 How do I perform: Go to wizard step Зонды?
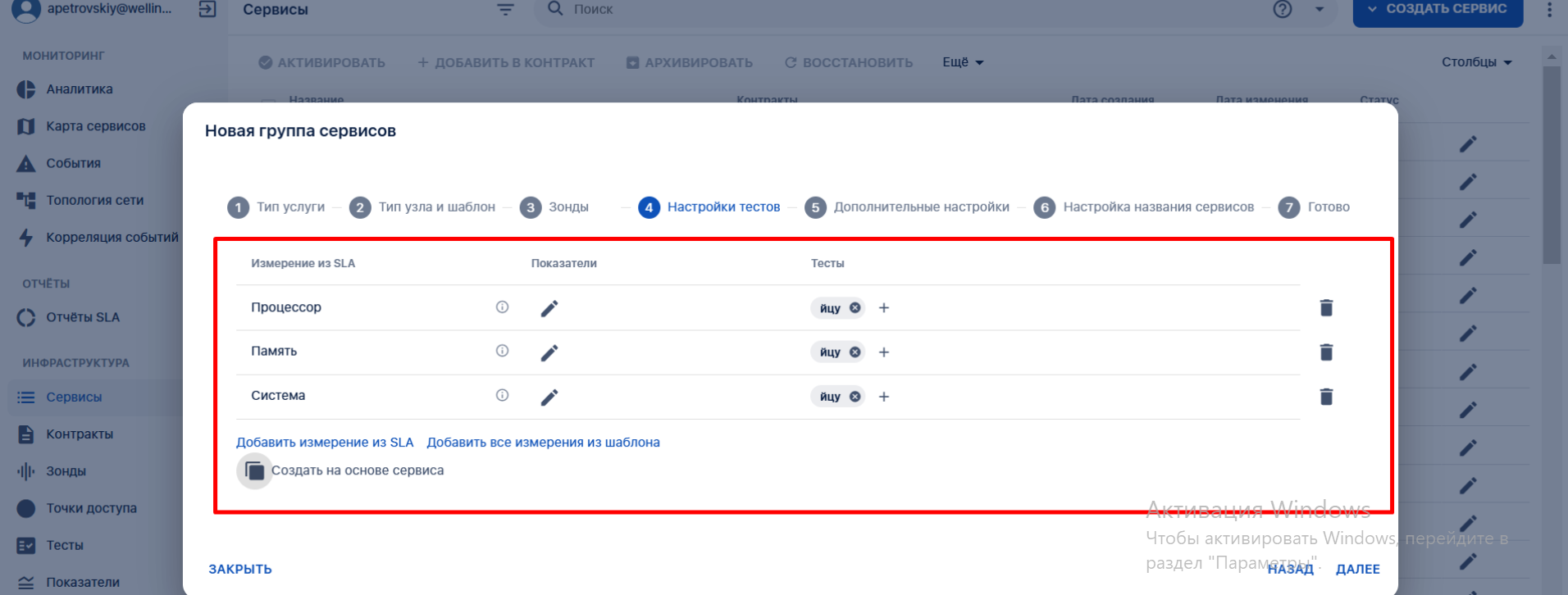pos(554,207)
